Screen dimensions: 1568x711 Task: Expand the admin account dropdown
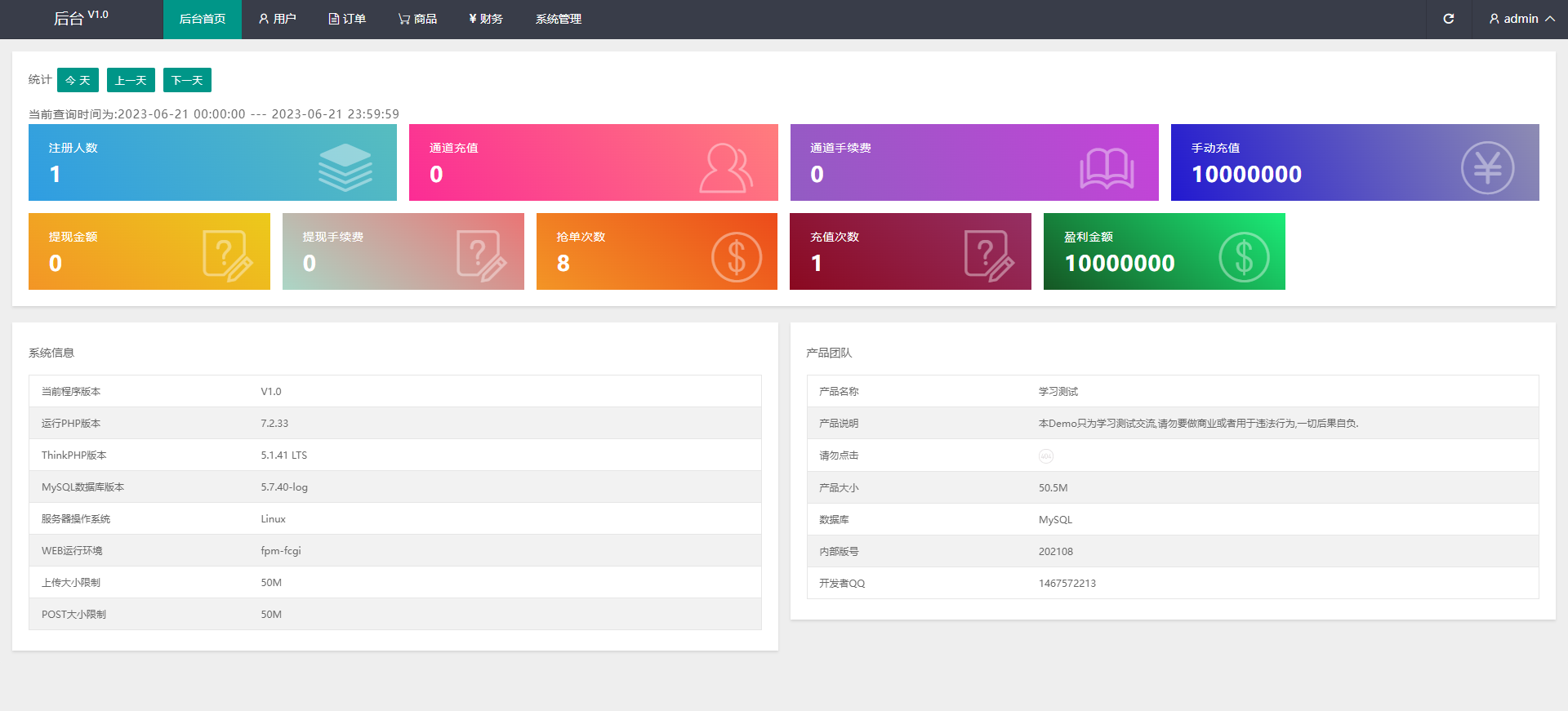pyautogui.click(x=1521, y=19)
